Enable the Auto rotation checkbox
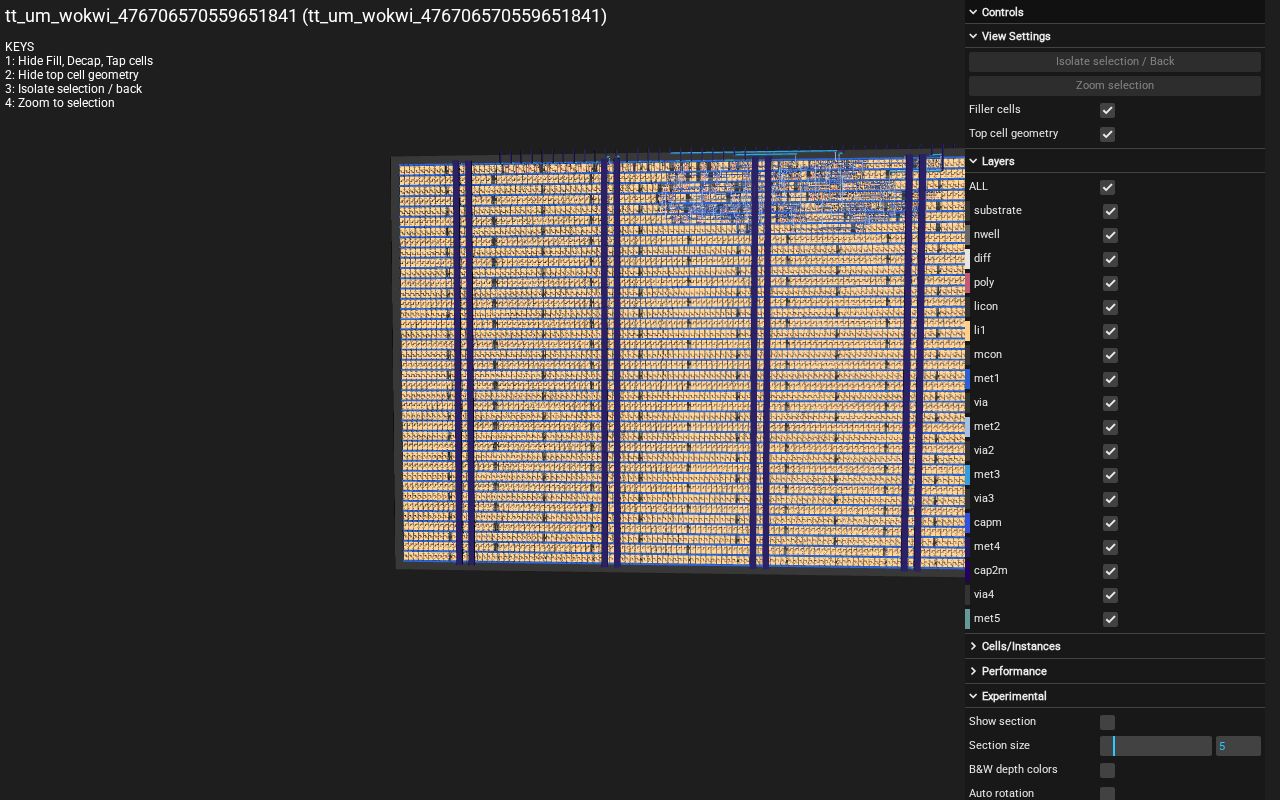This screenshot has width=1280, height=800. (x=1107, y=794)
